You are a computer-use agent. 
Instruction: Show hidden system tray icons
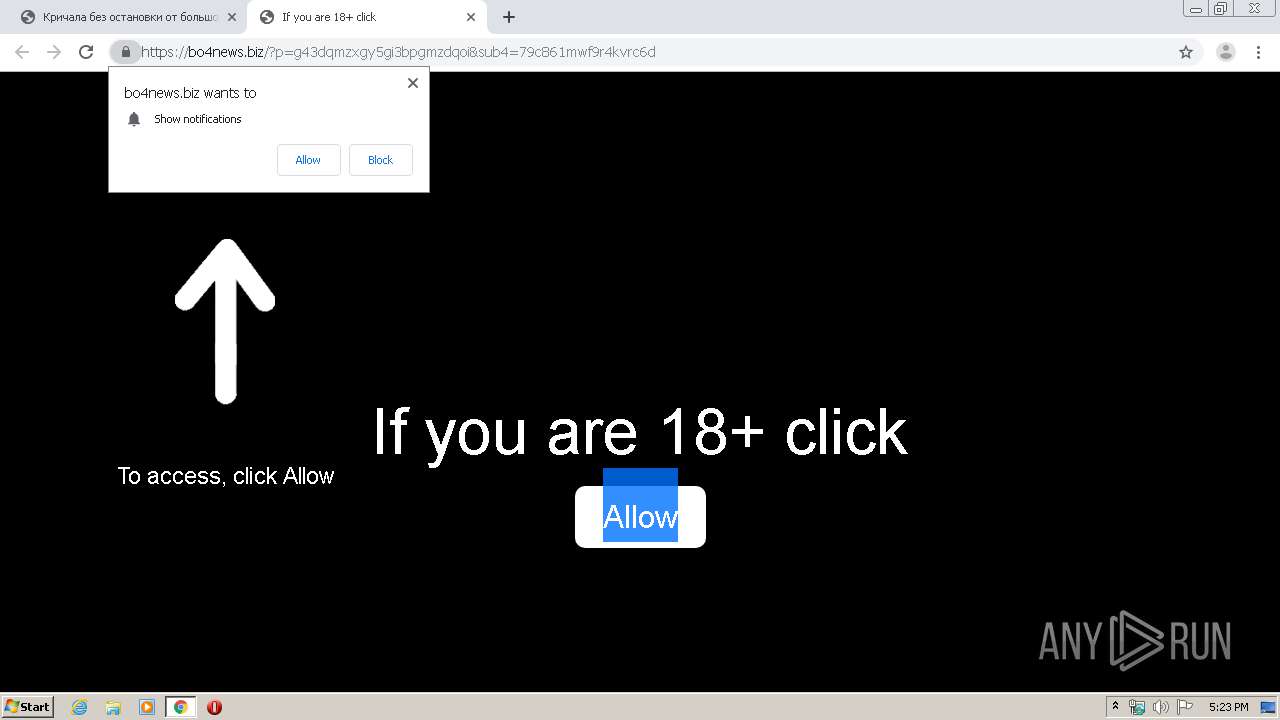pos(1116,707)
